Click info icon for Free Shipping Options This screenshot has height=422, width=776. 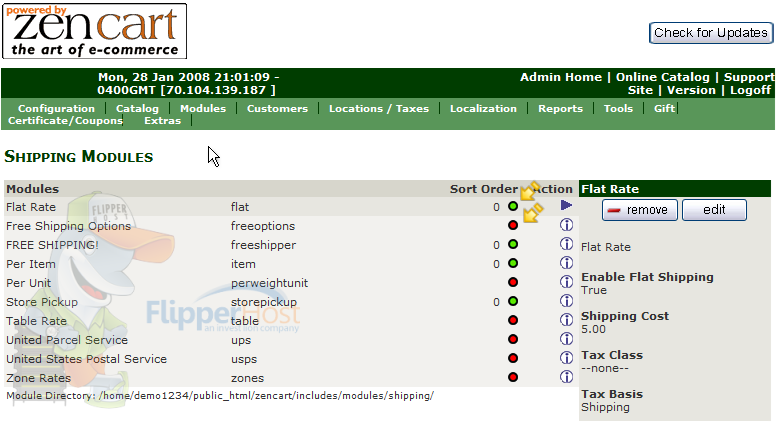[x=566, y=225]
